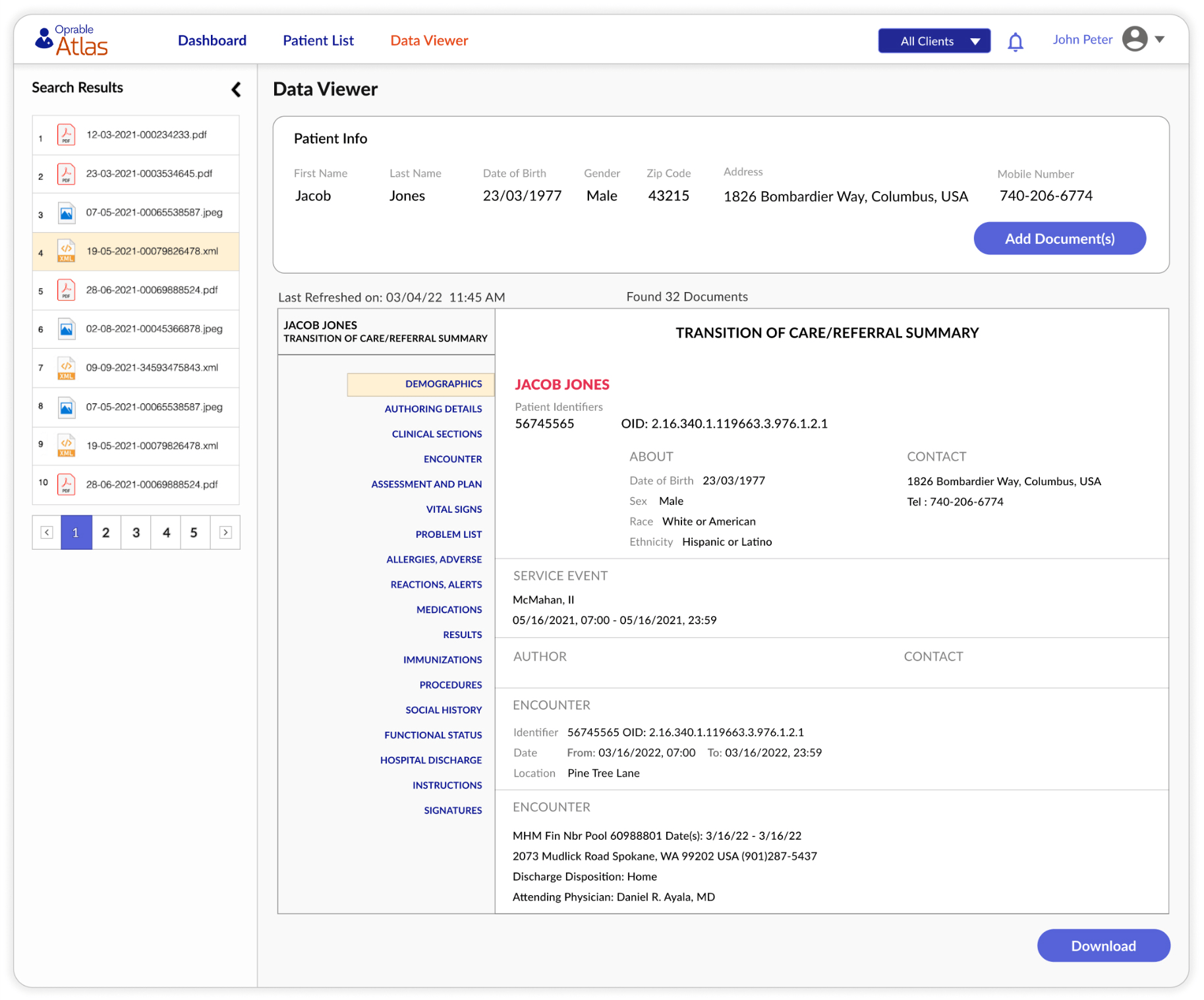Click the PDF icon beside 12-03-2021-000234233.pdf
This screenshot has width=1204, height=1000.
click(x=66, y=134)
